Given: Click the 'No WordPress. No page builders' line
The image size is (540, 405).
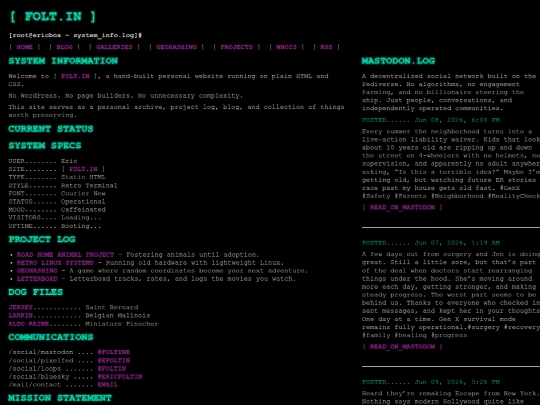Looking at the screenshot, I should (126, 96).
